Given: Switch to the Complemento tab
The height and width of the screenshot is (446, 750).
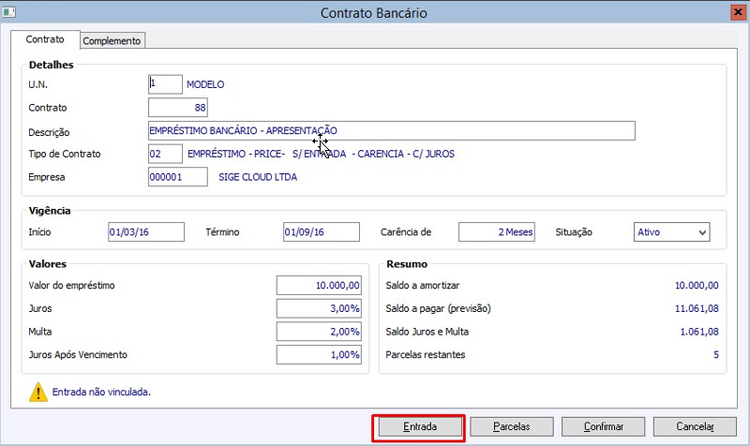Looking at the screenshot, I should coord(112,41).
